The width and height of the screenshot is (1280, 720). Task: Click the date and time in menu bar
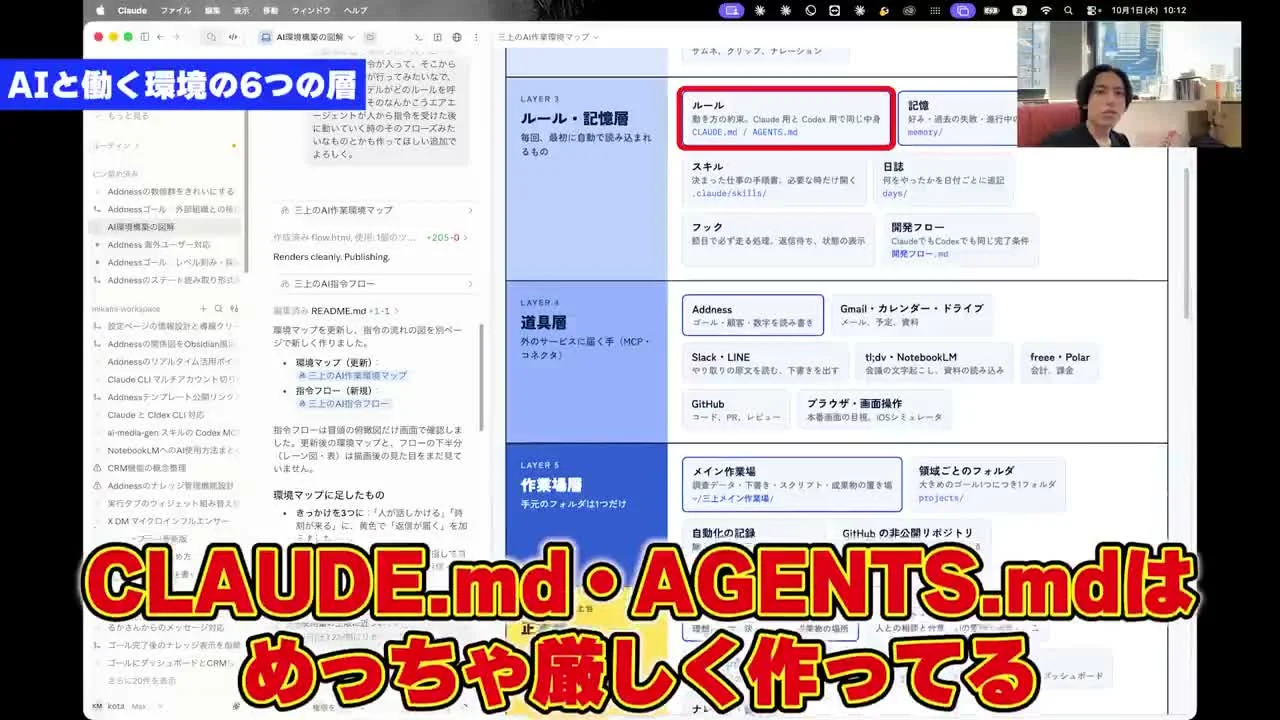click(1148, 10)
